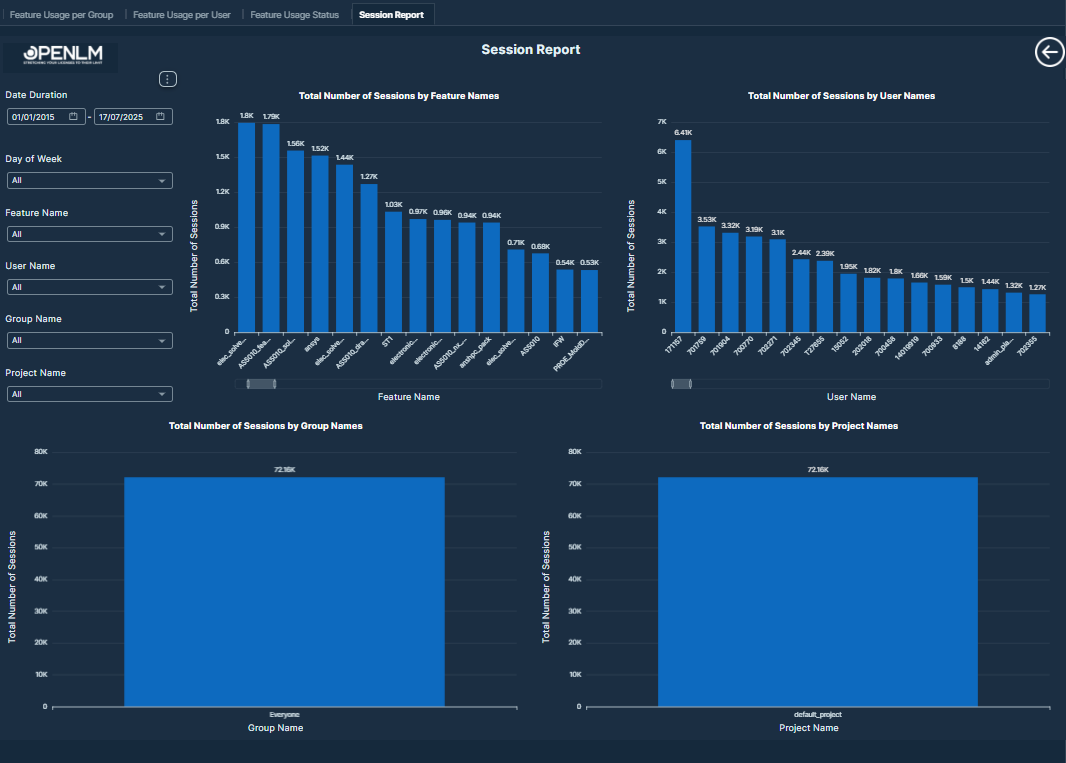This screenshot has height=763, width=1066.
Task: Open the Group Name filter dropdown
Action: [89, 341]
